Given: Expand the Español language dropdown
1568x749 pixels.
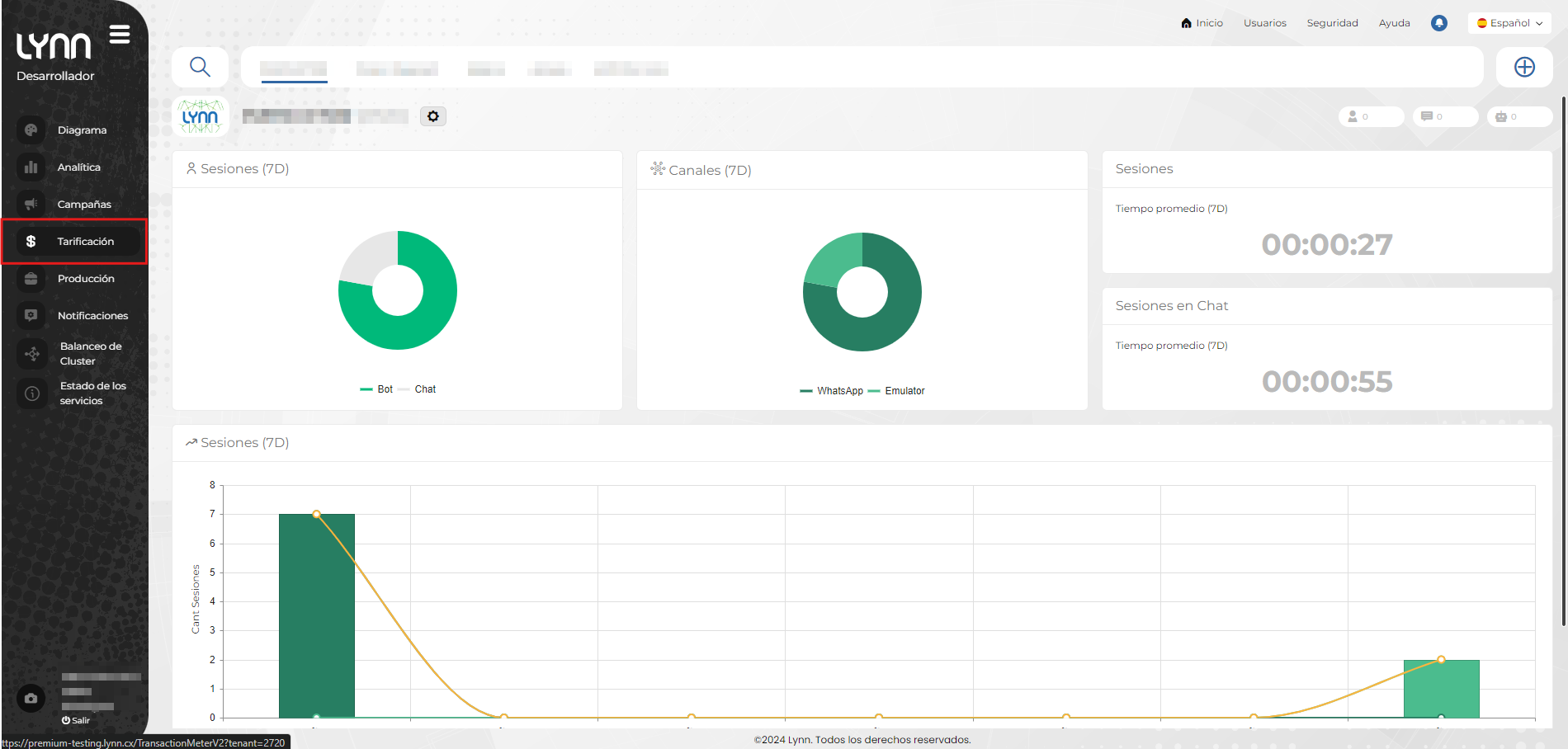Looking at the screenshot, I should (1509, 23).
